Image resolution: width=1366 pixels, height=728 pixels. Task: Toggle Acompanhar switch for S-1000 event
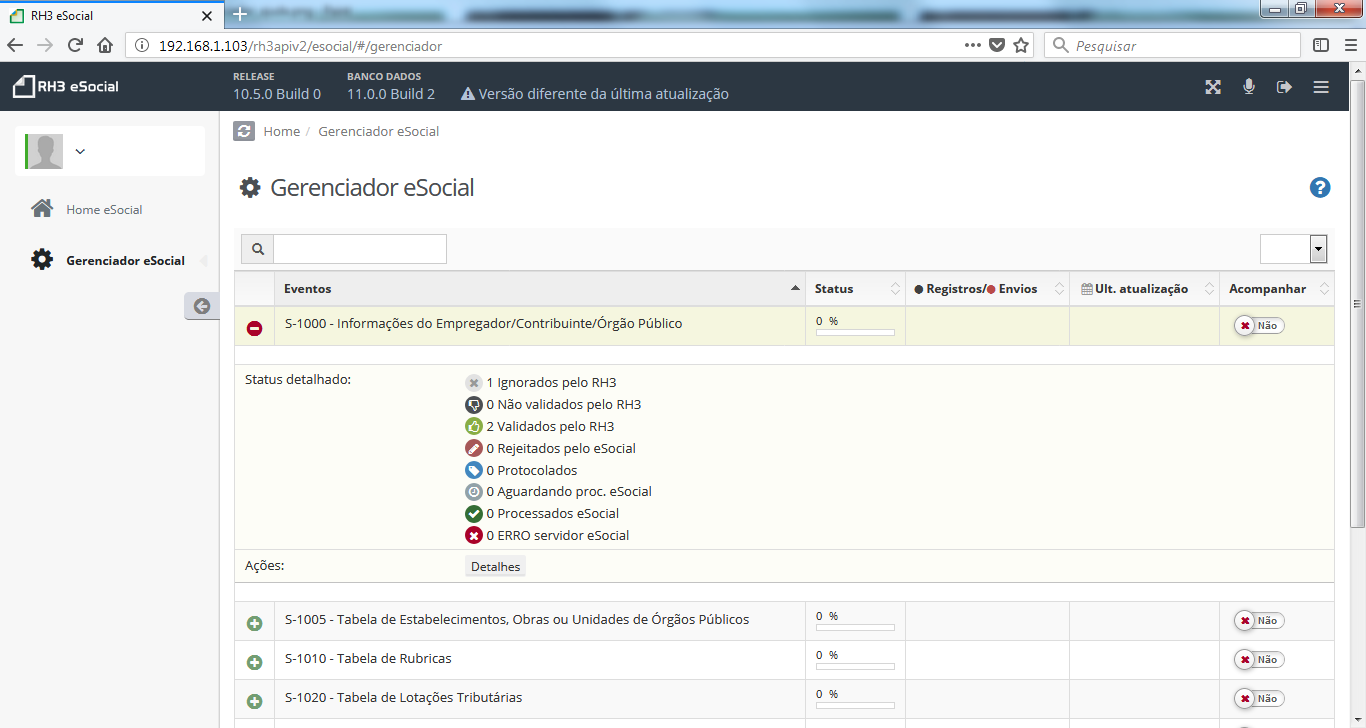coord(1258,325)
